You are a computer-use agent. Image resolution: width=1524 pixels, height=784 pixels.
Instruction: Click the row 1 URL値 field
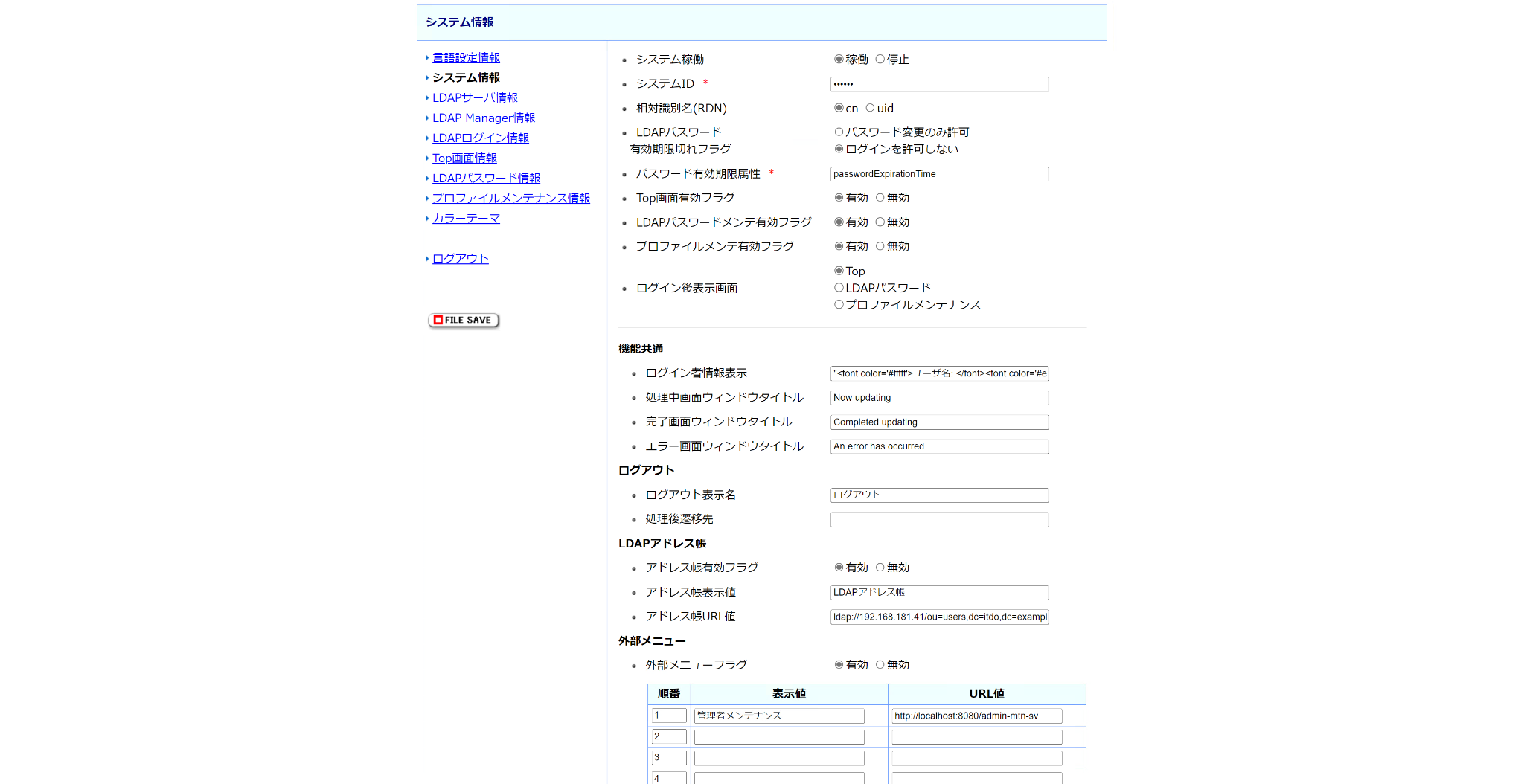pyautogui.click(x=976, y=716)
